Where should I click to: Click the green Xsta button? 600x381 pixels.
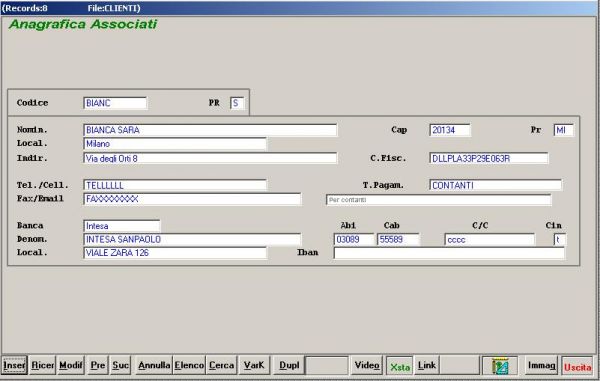[x=400, y=366]
